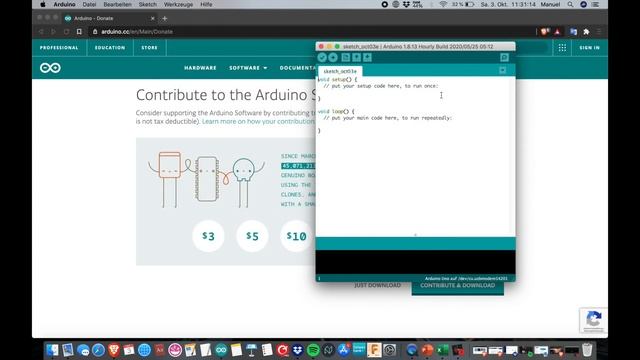Open the Apple menu

[43, 4]
